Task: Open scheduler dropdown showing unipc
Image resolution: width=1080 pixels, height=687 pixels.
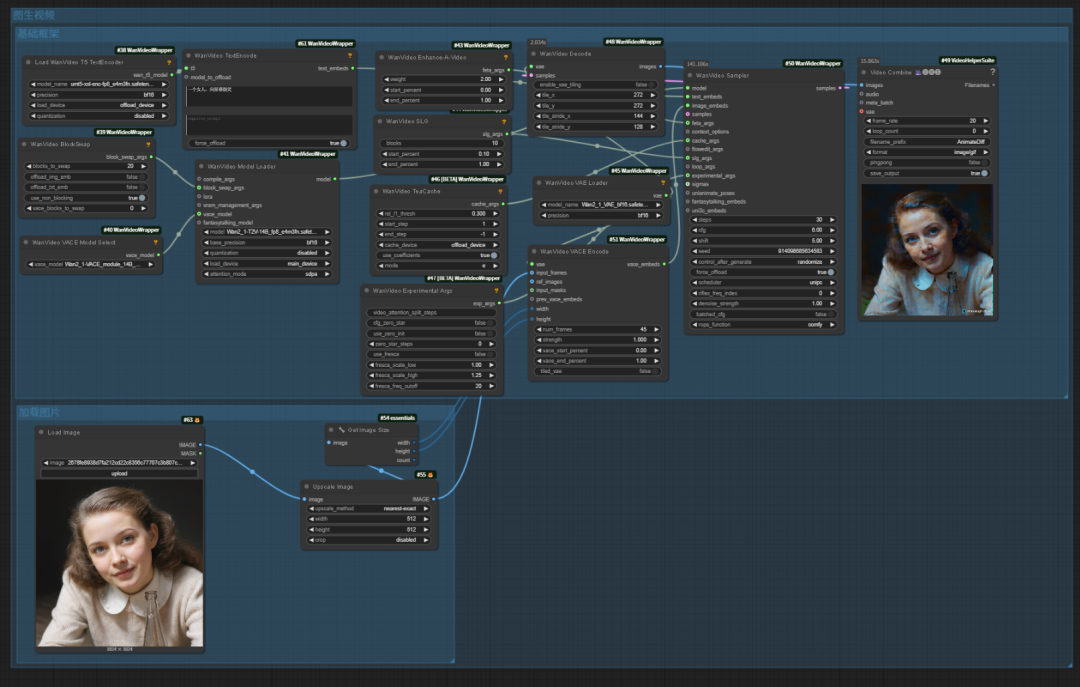Action: click(763, 283)
